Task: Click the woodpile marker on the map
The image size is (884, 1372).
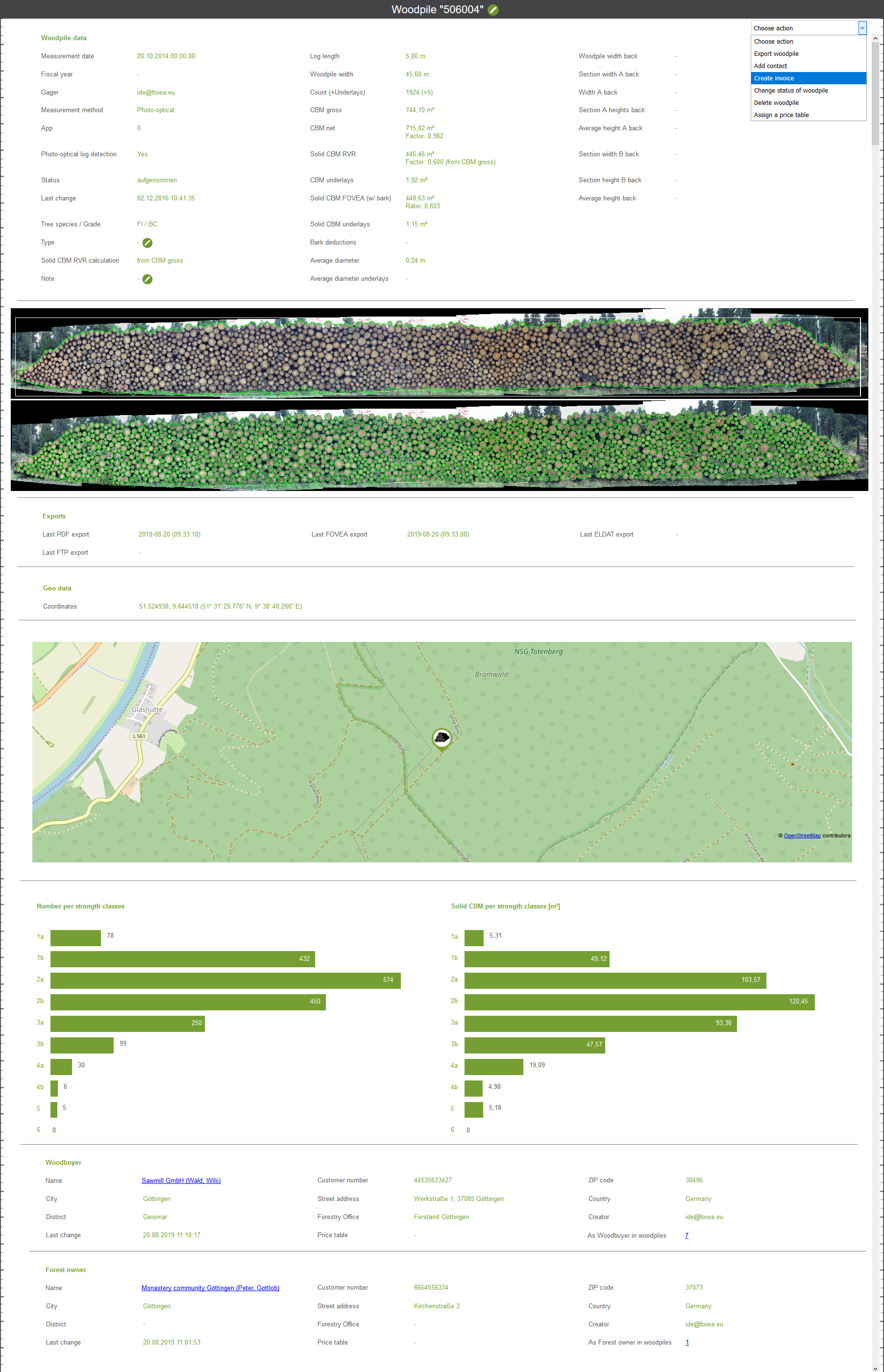Action: pos(441,737)
